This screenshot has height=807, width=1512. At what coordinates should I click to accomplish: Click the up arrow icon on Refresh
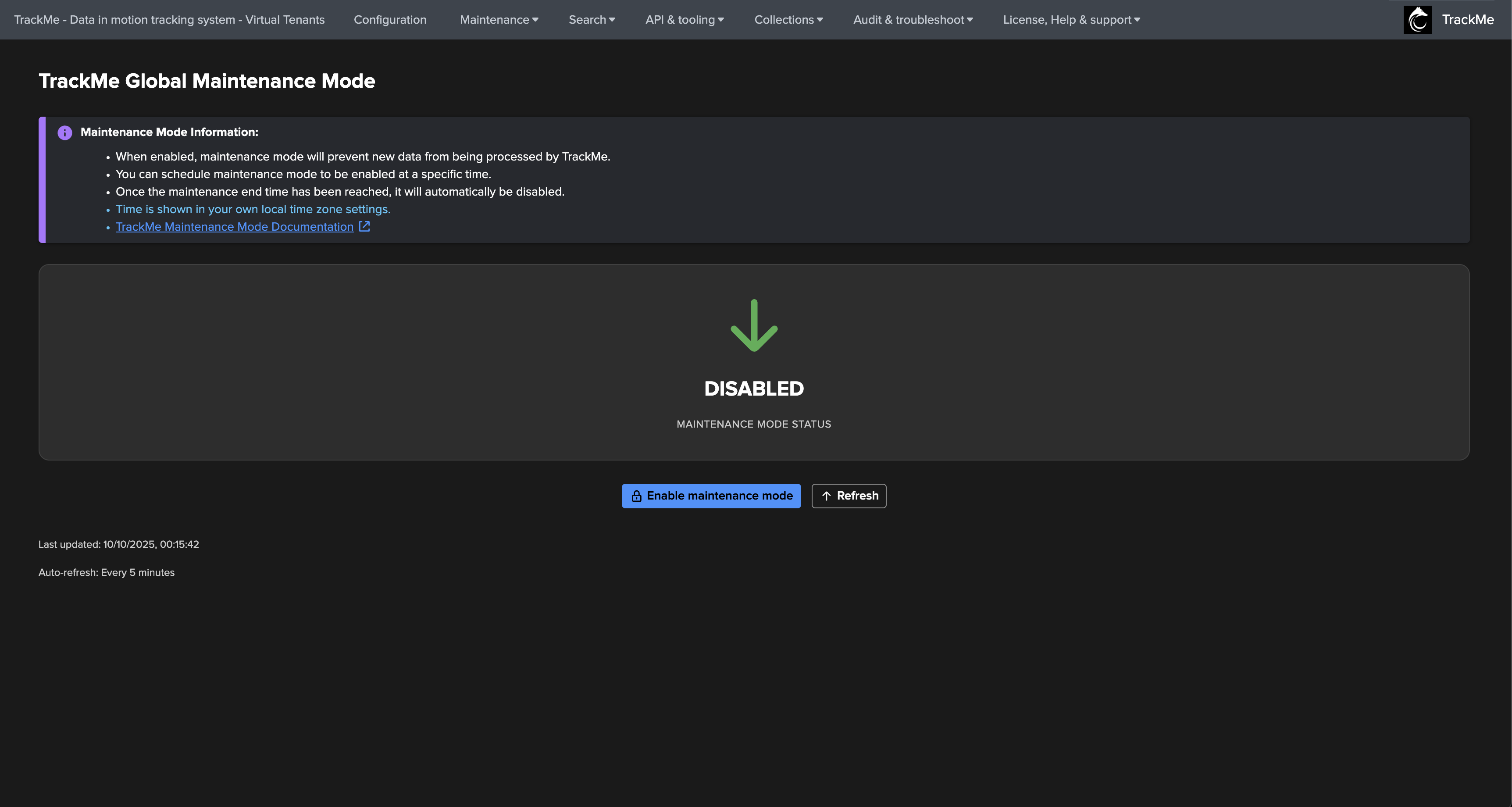click(827, 496)
